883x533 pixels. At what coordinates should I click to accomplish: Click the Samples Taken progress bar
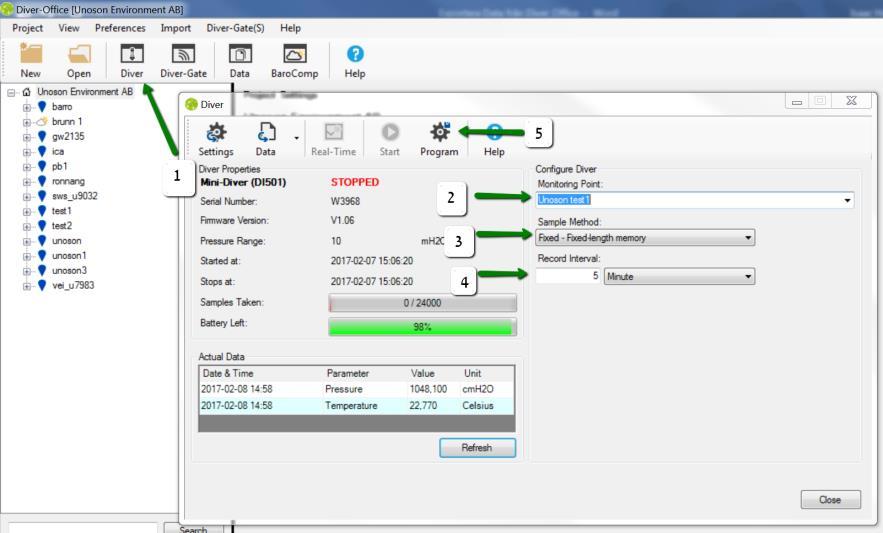pos(422,303)
